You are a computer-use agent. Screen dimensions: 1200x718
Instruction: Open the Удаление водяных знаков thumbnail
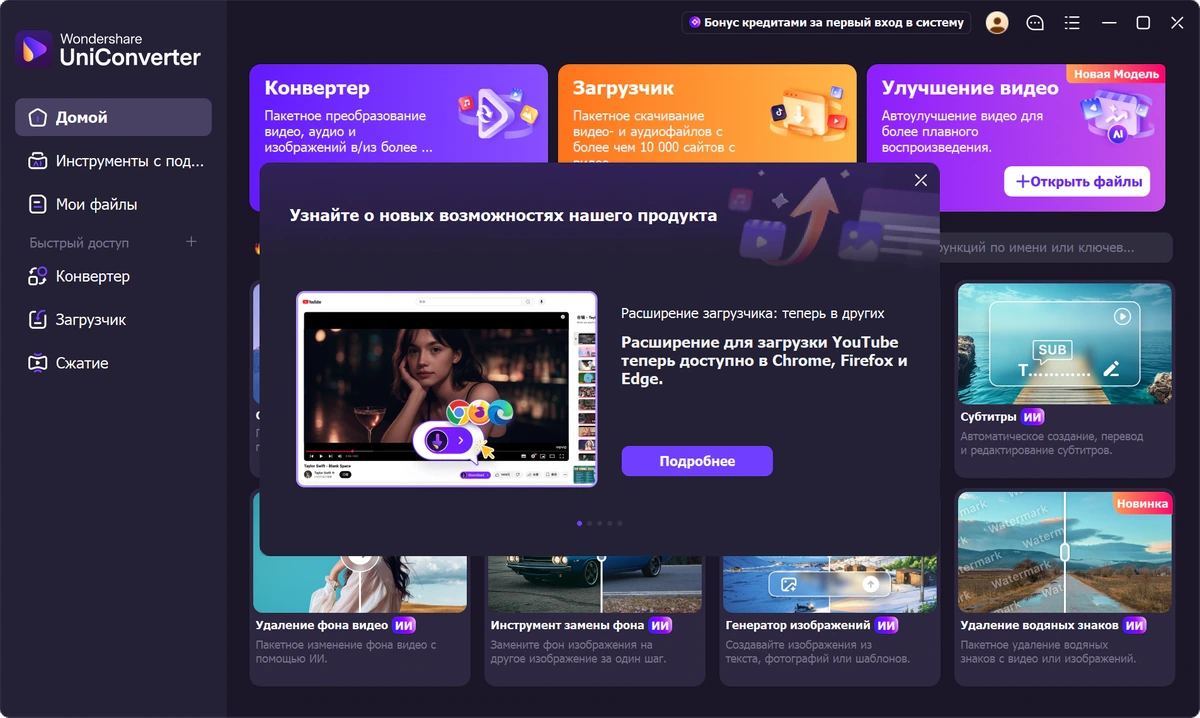point(1064,551)
